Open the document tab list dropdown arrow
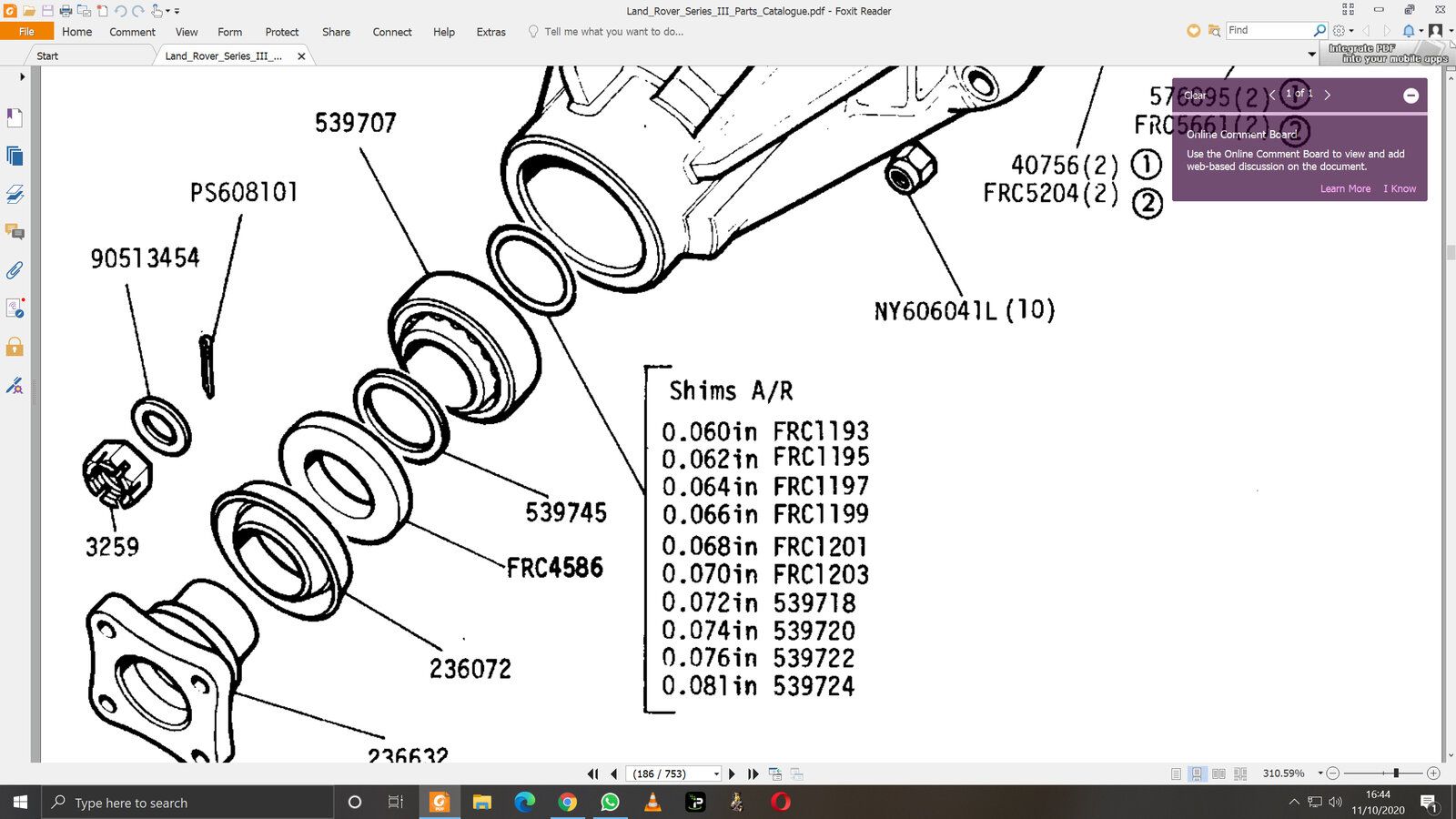 1311,55
